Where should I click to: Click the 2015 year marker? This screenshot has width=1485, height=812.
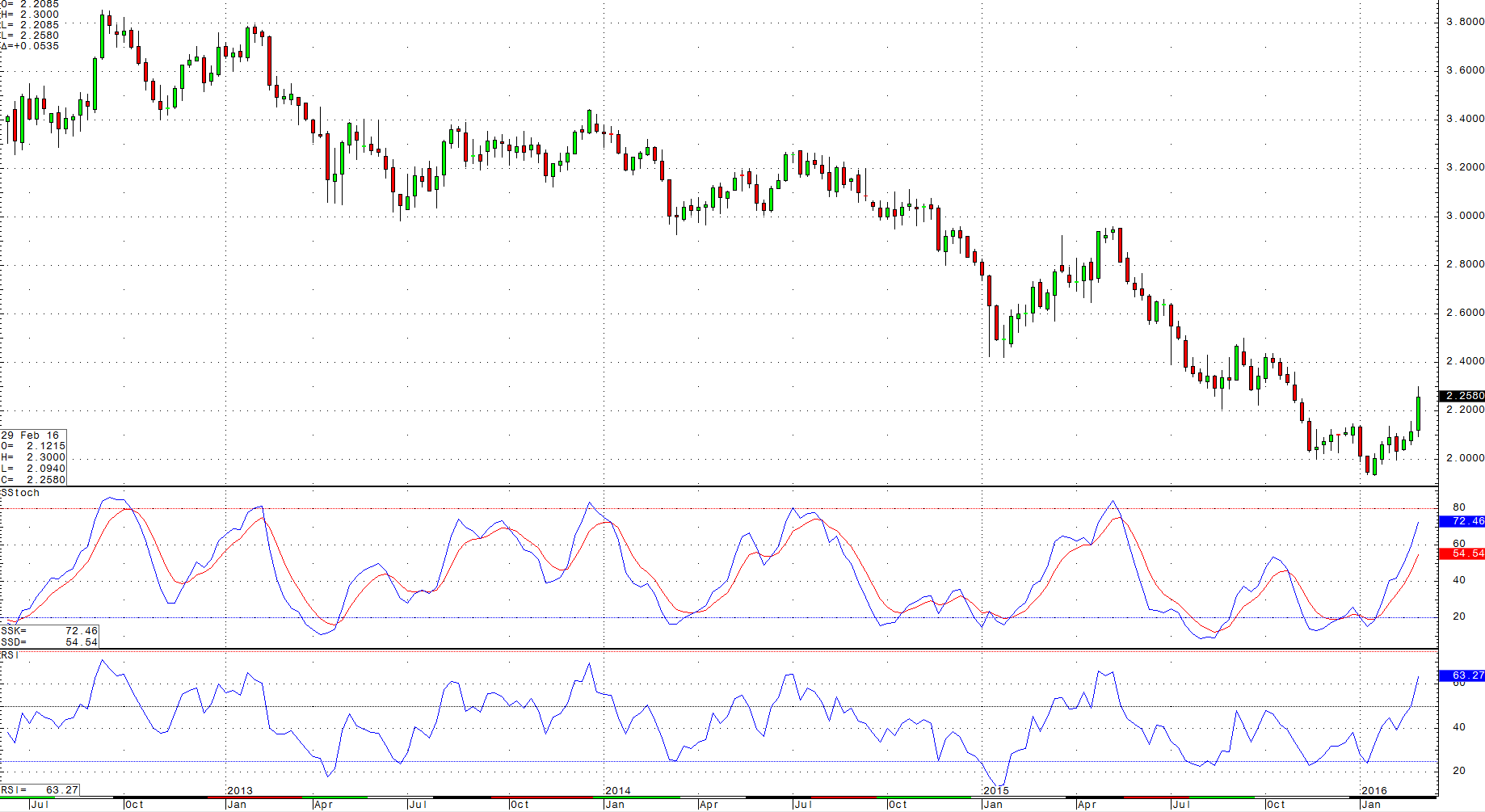(996, 791)
